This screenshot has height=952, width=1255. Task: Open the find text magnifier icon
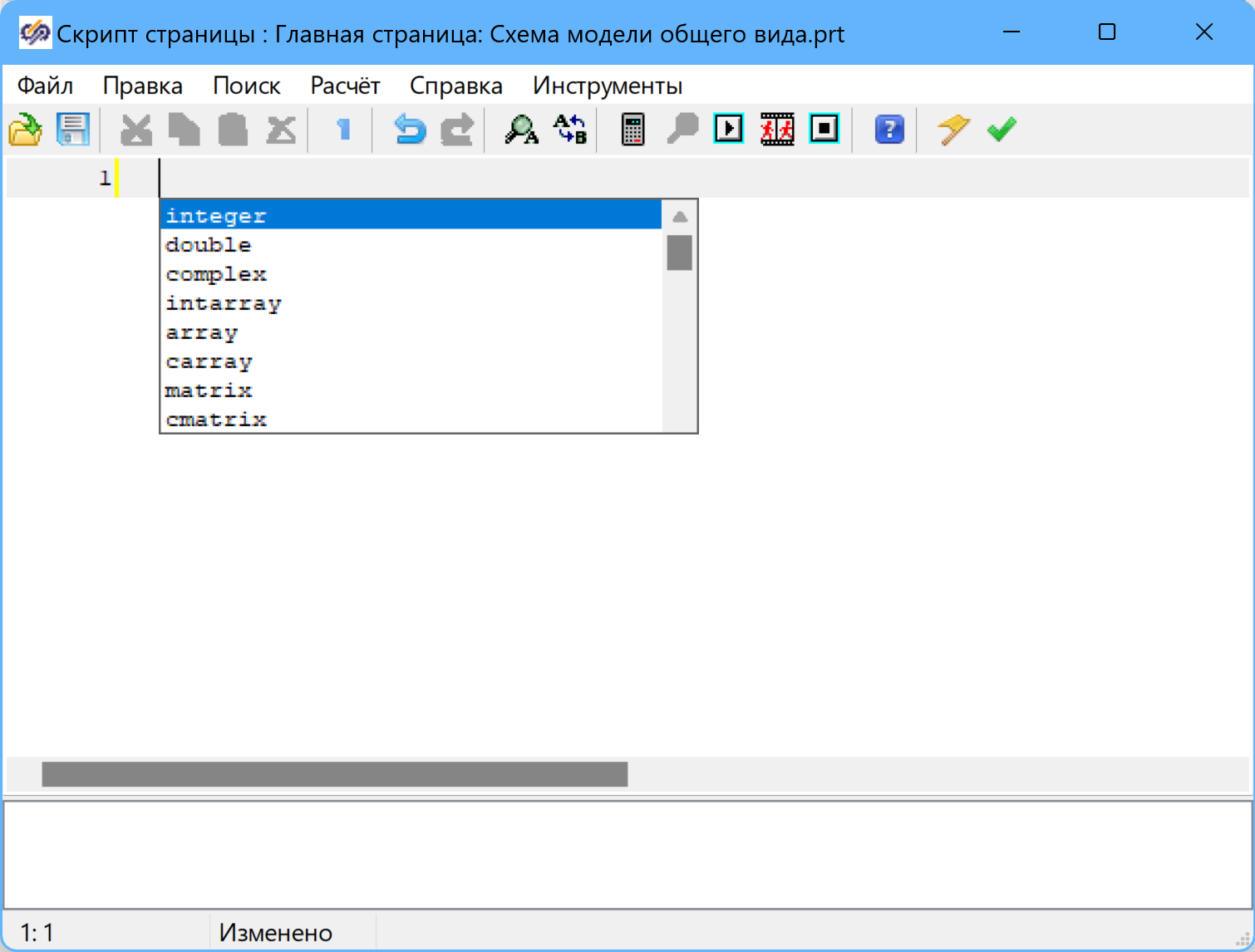pyautogui.click(x=521, y=130)
